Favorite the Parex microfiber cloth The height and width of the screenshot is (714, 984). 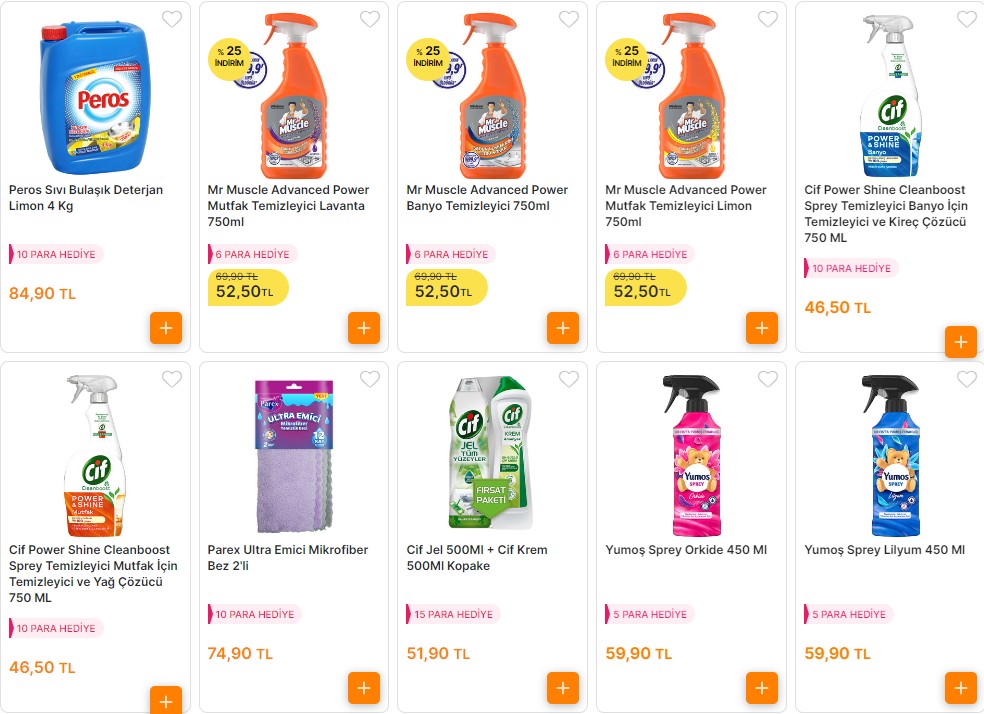(x=370, y=379)
